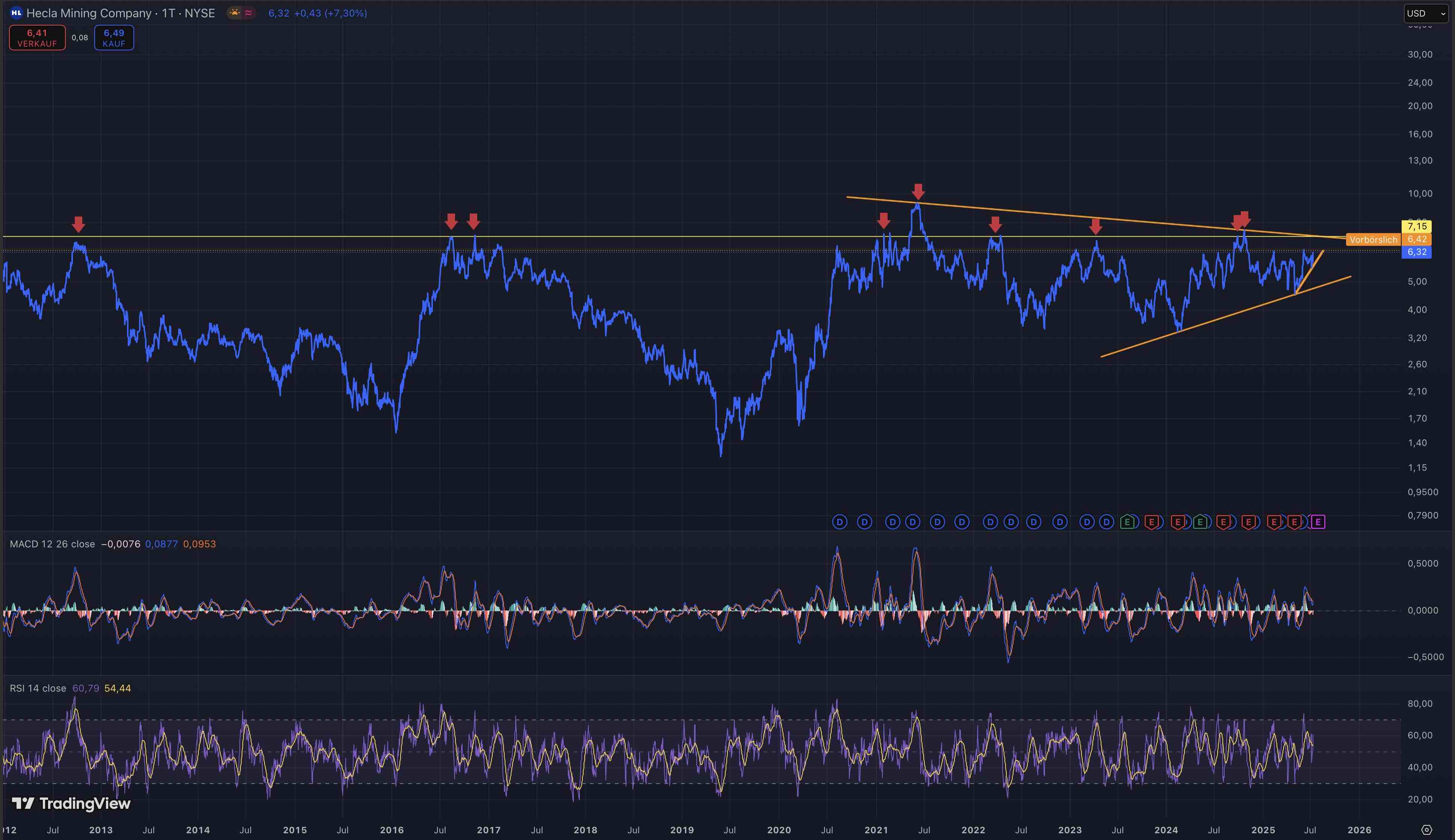The image size is (1455, 840).
Task: Click the HL company logo
Action: (16, 13)
